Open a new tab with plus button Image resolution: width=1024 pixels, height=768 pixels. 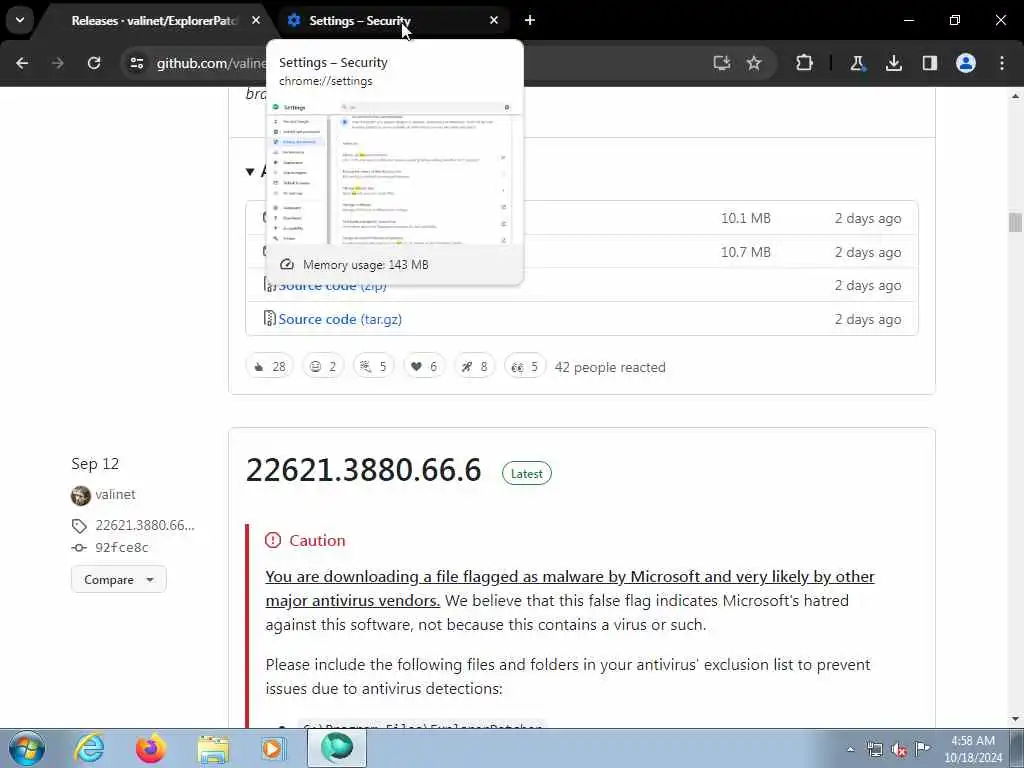530,20
